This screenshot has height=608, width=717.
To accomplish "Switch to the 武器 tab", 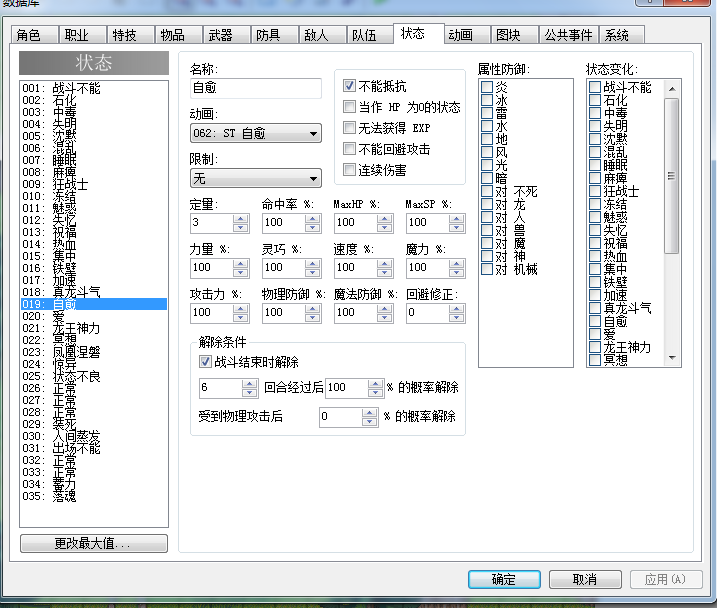I will click(x=226, y=35).
